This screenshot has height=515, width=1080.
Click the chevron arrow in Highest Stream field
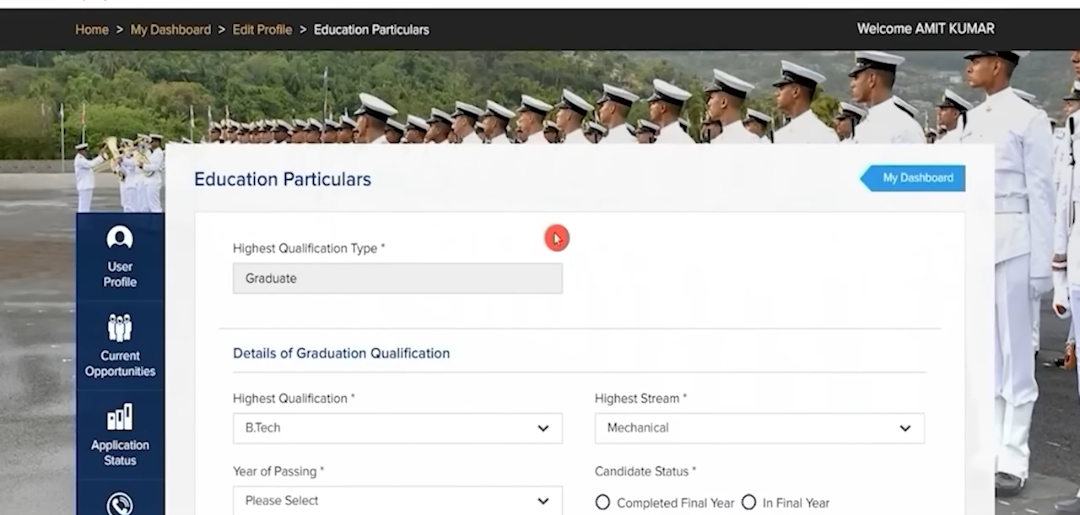tap(905, 428)
